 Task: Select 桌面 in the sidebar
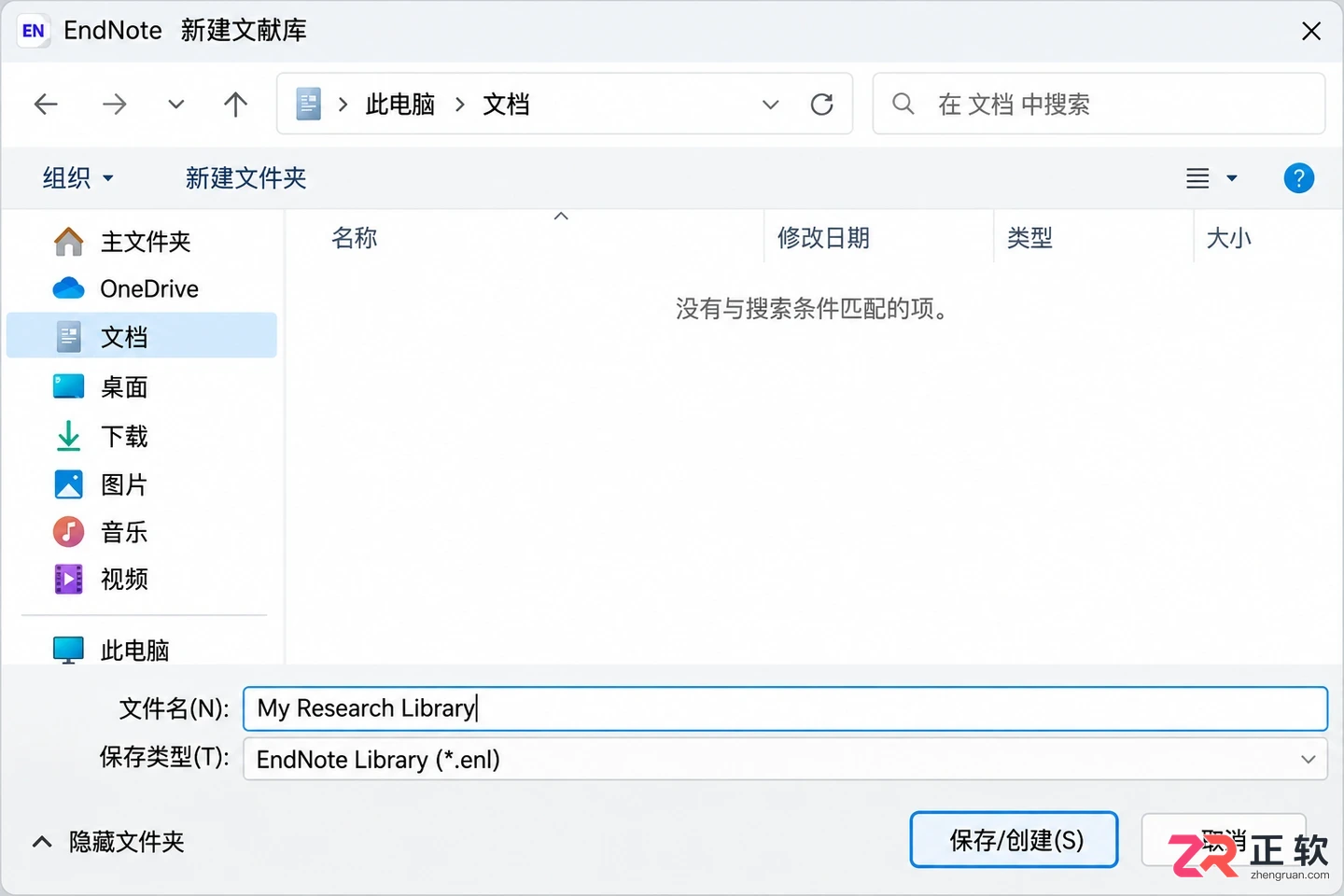pos(142,386)
